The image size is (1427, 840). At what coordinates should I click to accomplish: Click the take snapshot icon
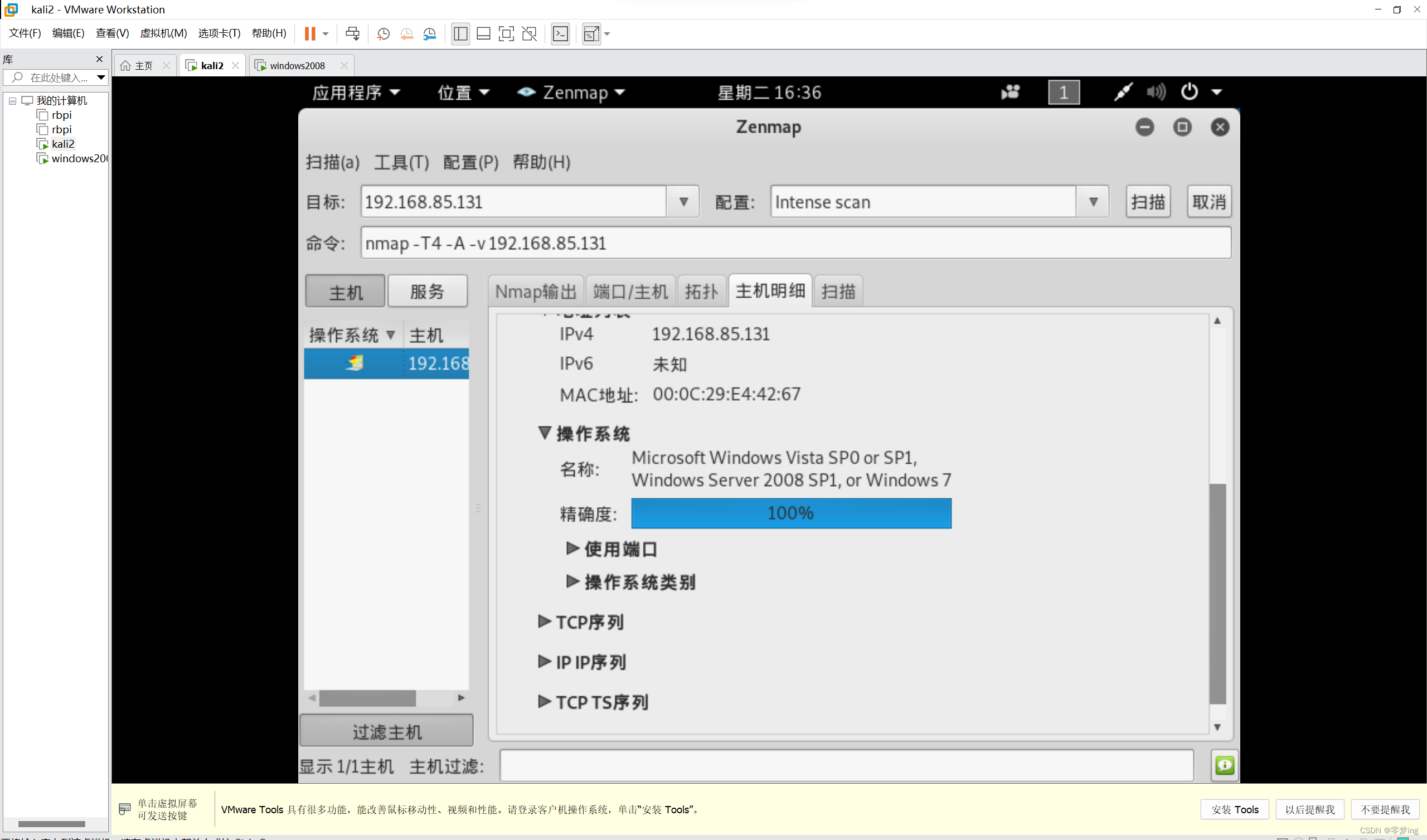coord(384,33)
